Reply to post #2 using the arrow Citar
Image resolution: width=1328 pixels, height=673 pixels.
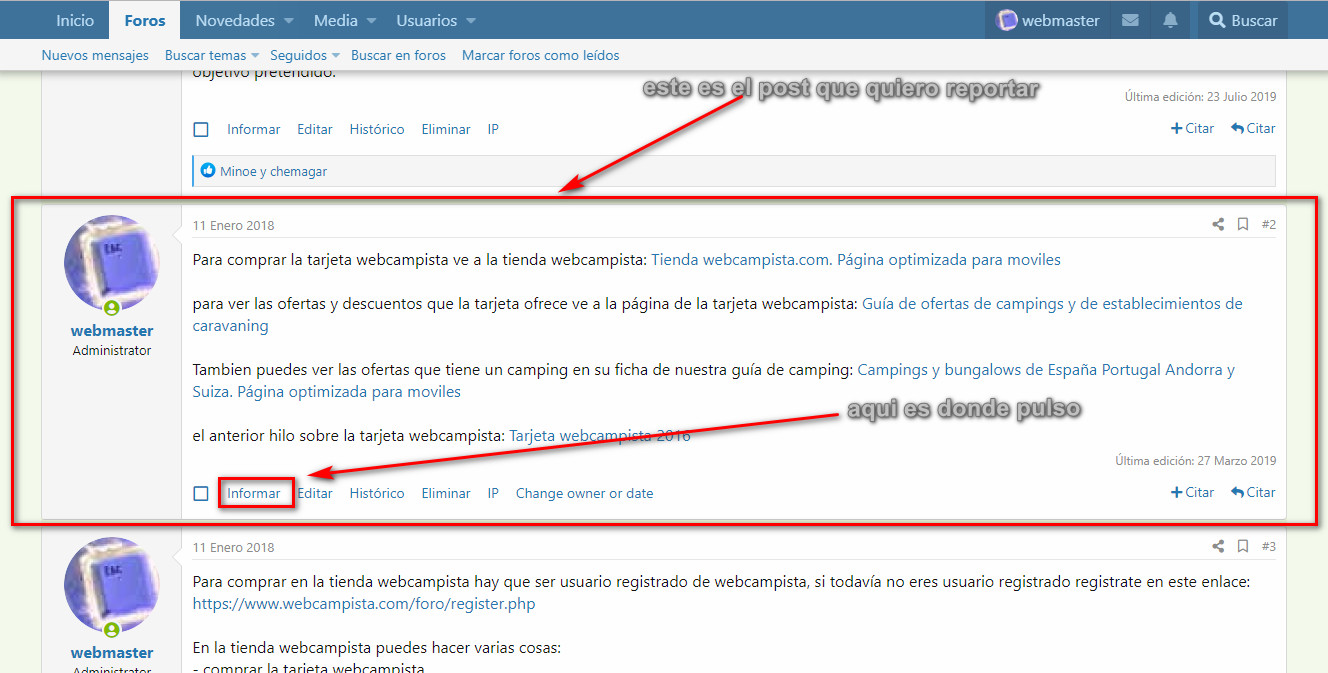coord(1253,492)
